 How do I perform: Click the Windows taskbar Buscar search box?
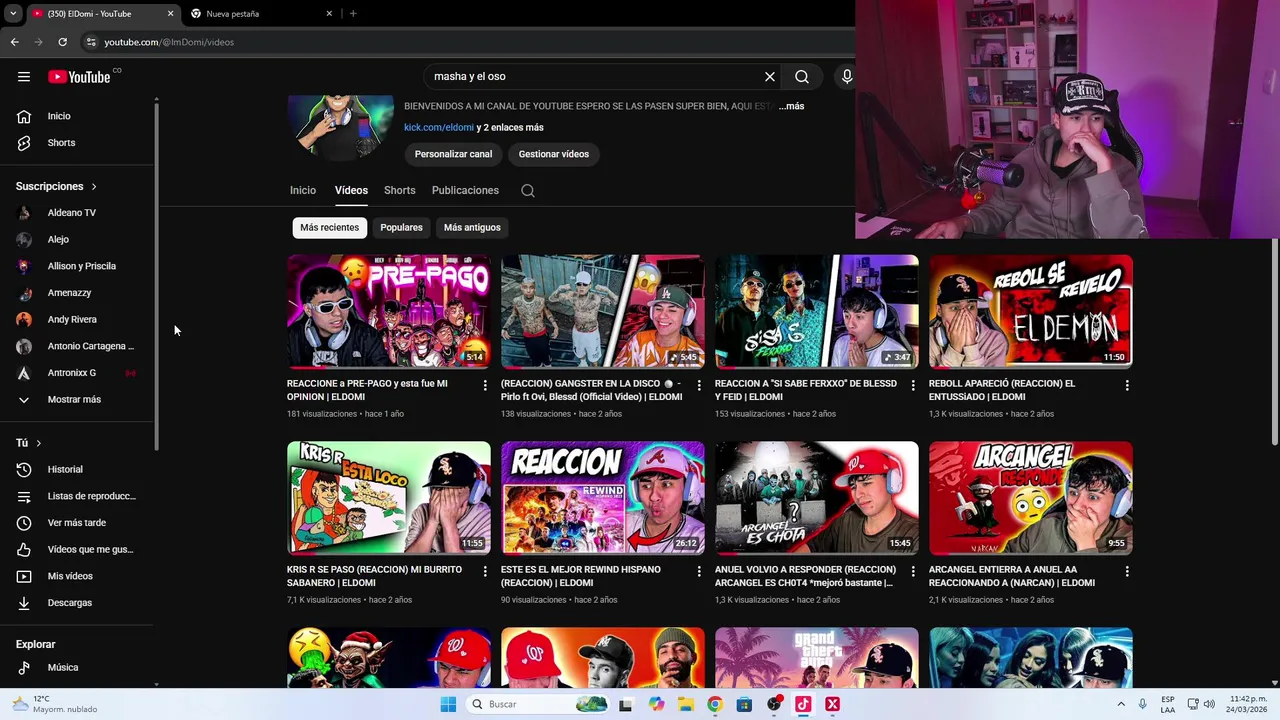538,704
